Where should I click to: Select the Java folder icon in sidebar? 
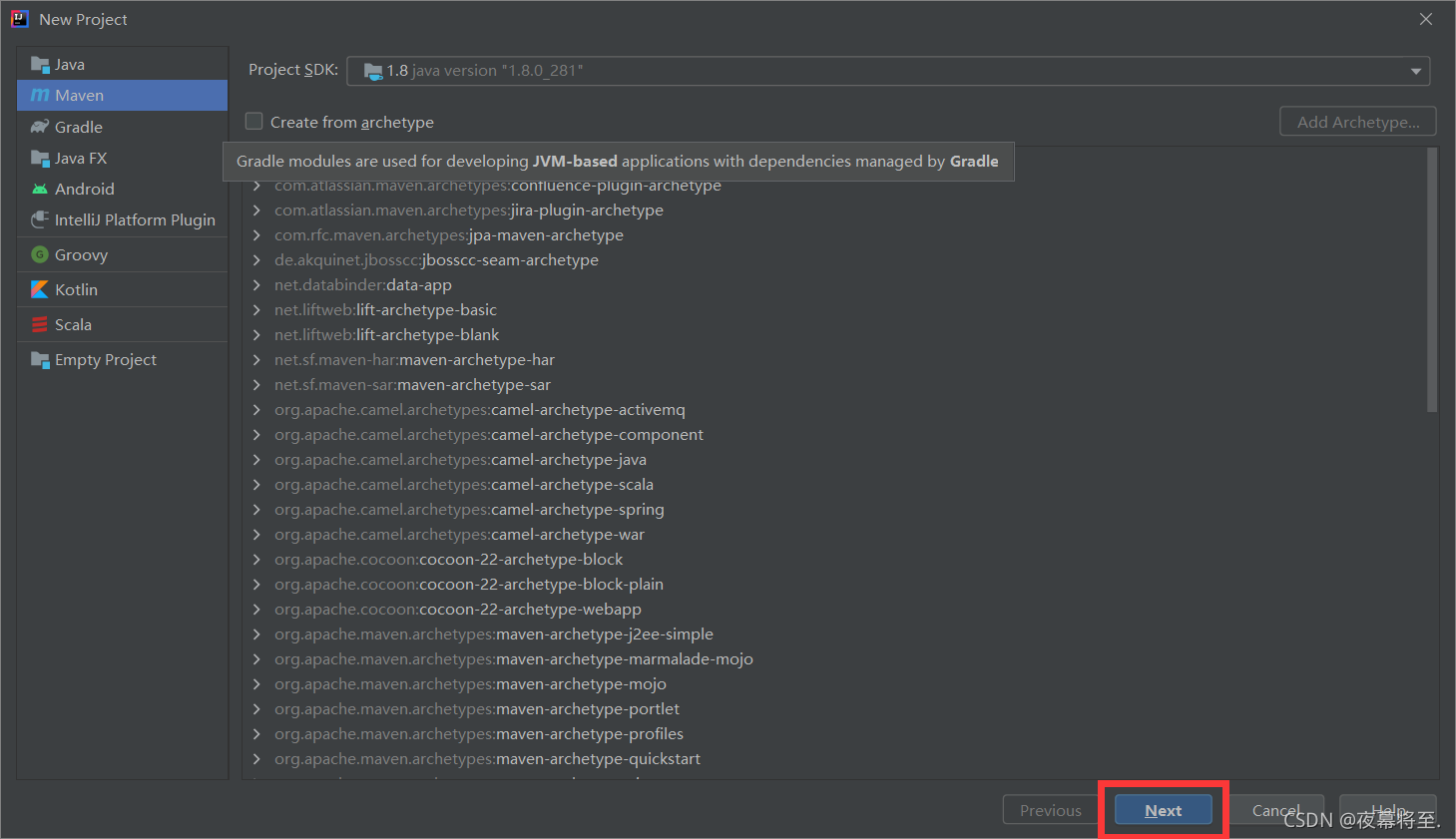click(x=40, y=65)
